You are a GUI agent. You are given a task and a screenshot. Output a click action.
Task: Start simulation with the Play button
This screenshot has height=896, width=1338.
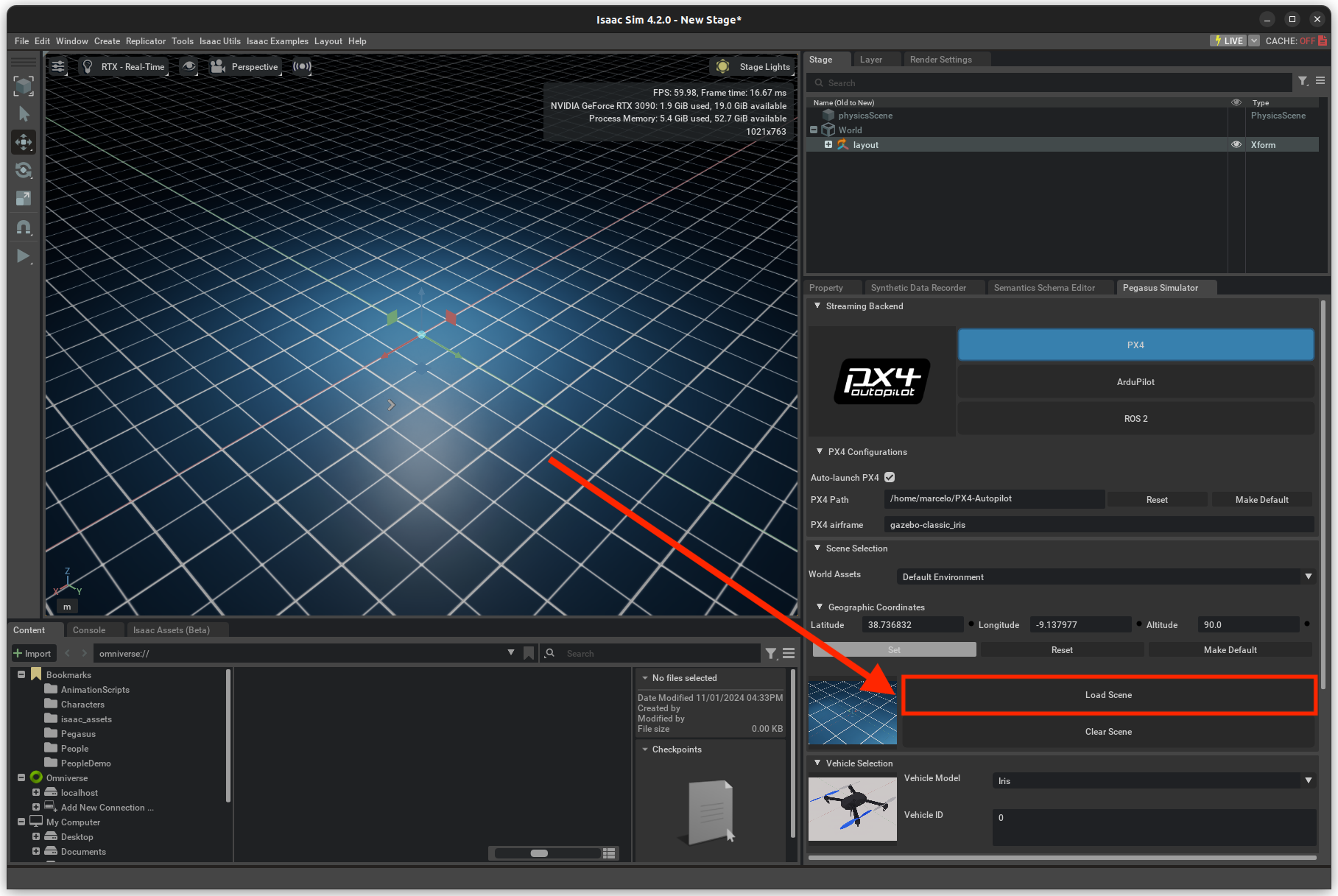tap(24, 256)
